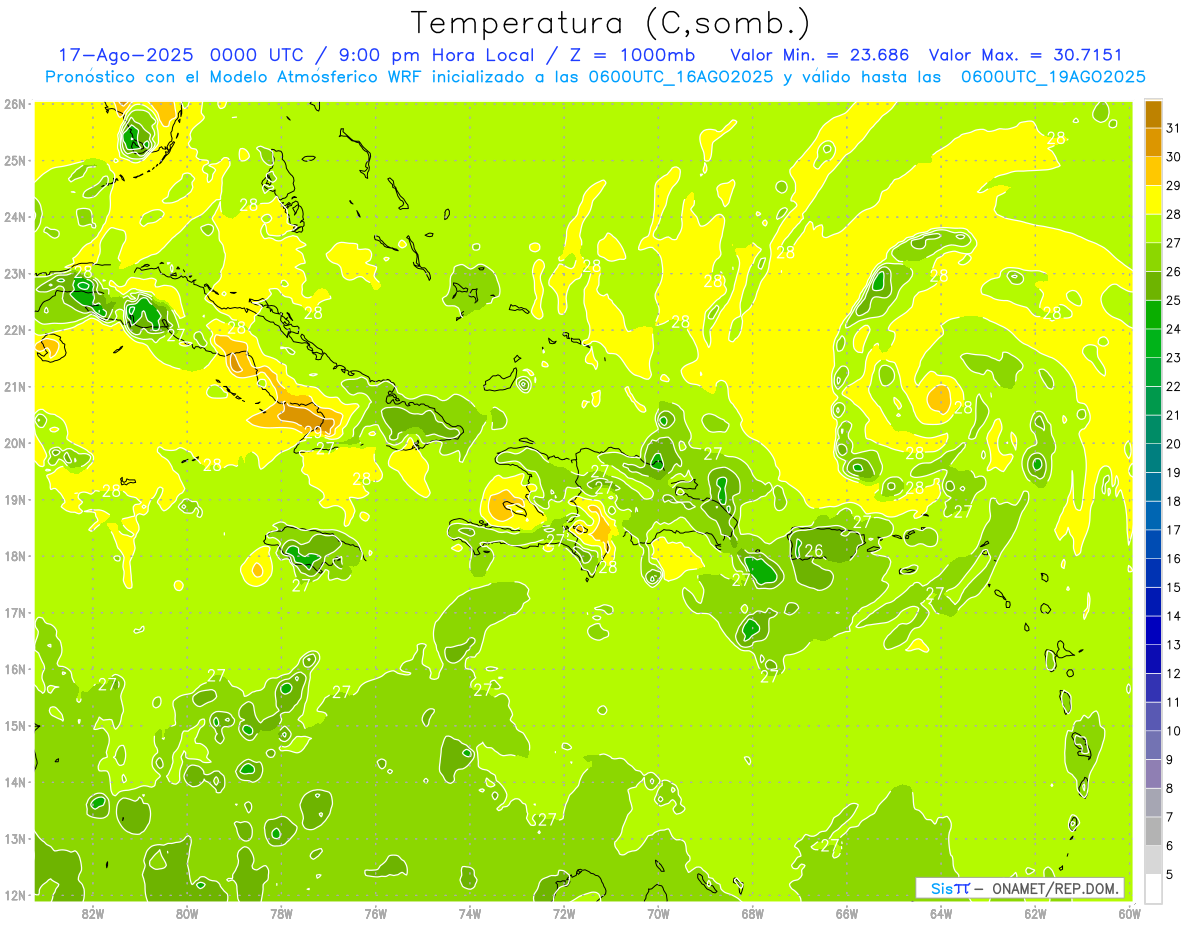Click the '24N' latitude axis label
The image size is (1200, 927).
15,217
